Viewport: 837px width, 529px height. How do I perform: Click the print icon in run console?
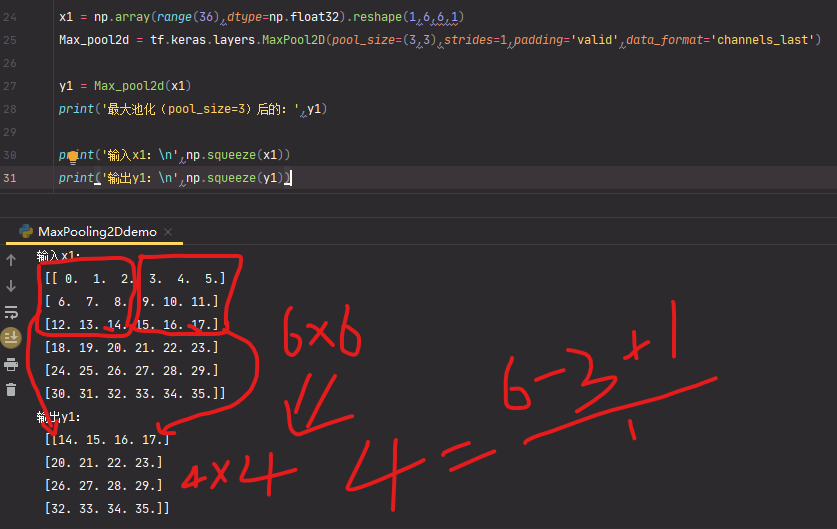11,365
